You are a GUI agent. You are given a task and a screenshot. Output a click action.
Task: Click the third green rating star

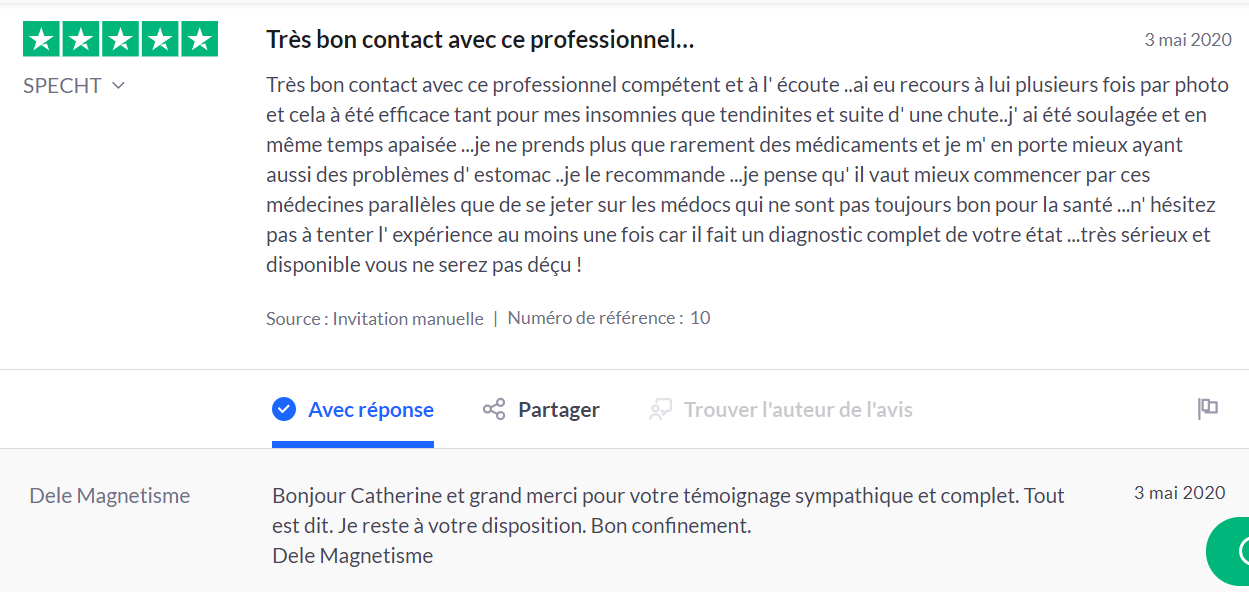121,39
